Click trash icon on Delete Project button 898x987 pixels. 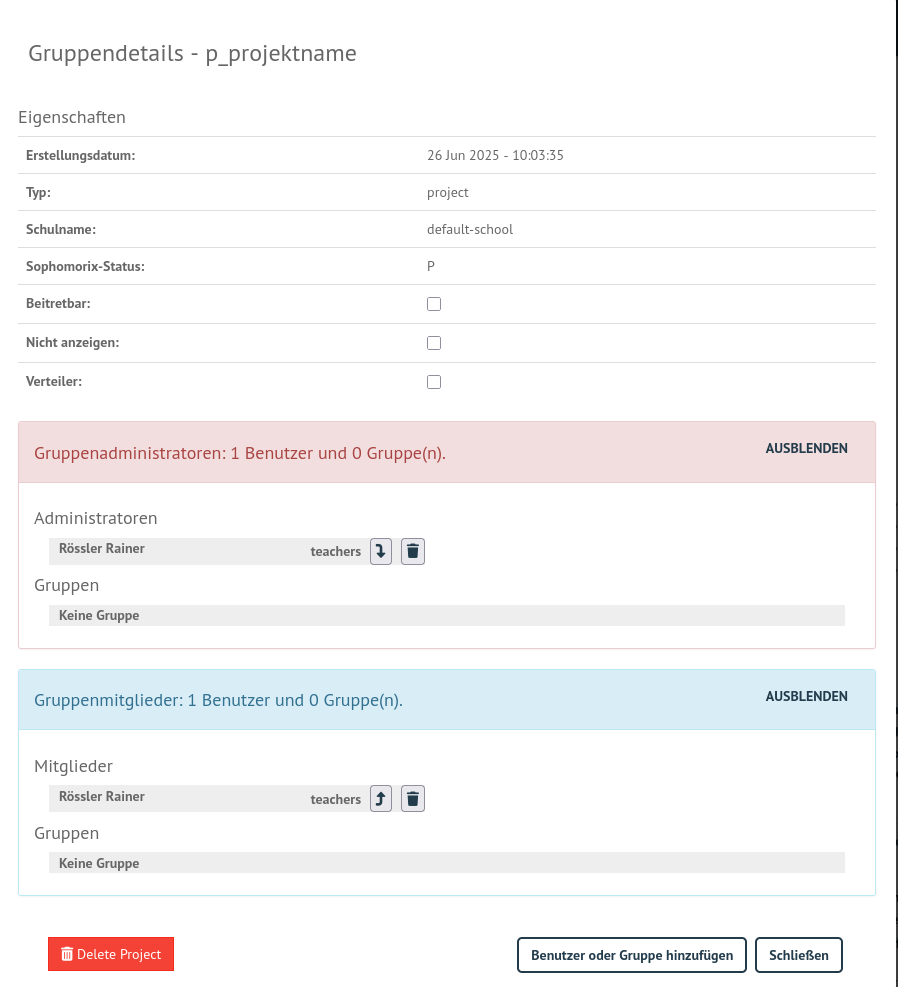(x=67, y=954)
